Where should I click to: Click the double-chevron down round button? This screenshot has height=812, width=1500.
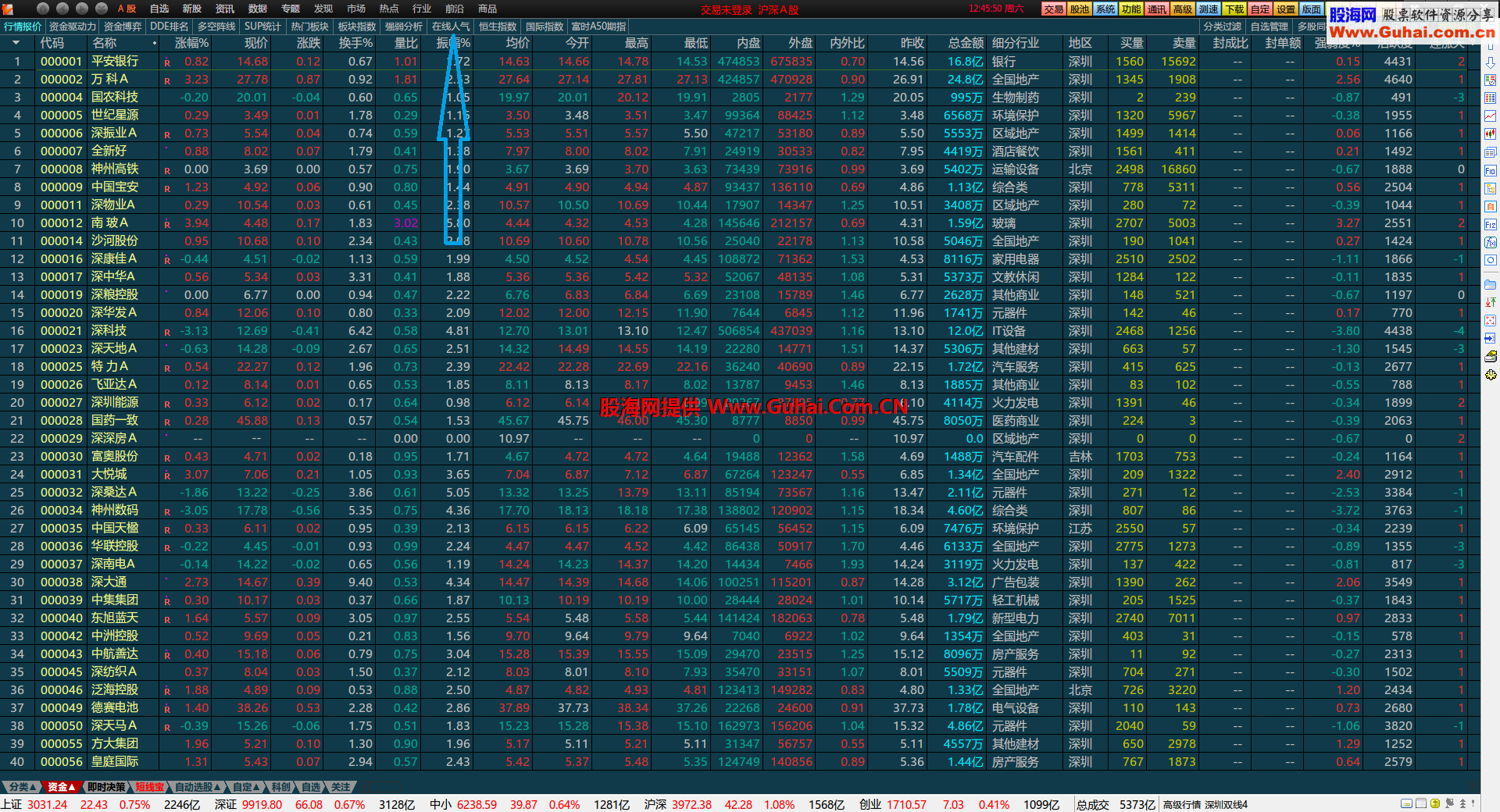click(x=102, y=9)
